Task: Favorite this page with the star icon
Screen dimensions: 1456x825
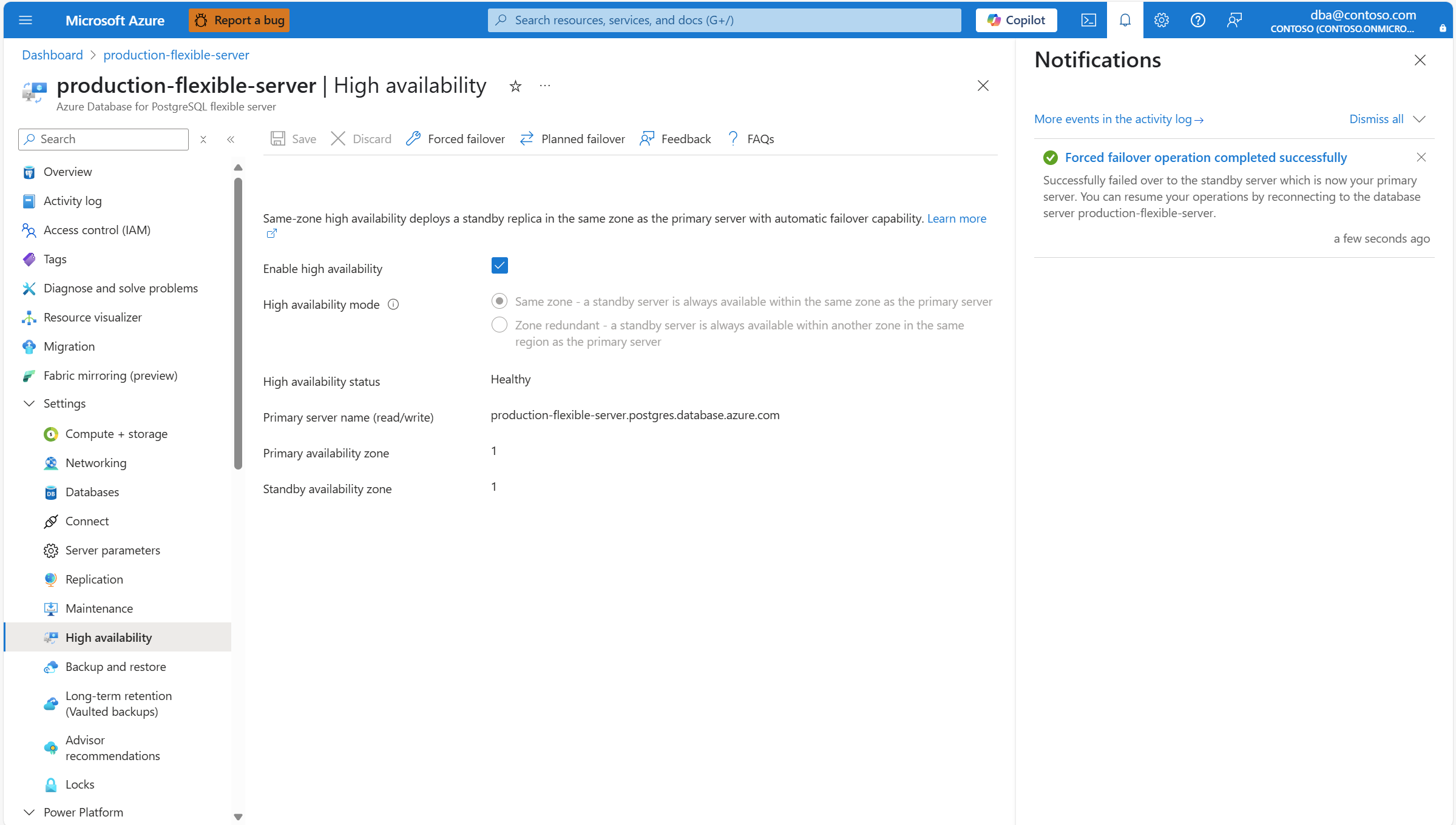Action: click(x=515, y=86)
